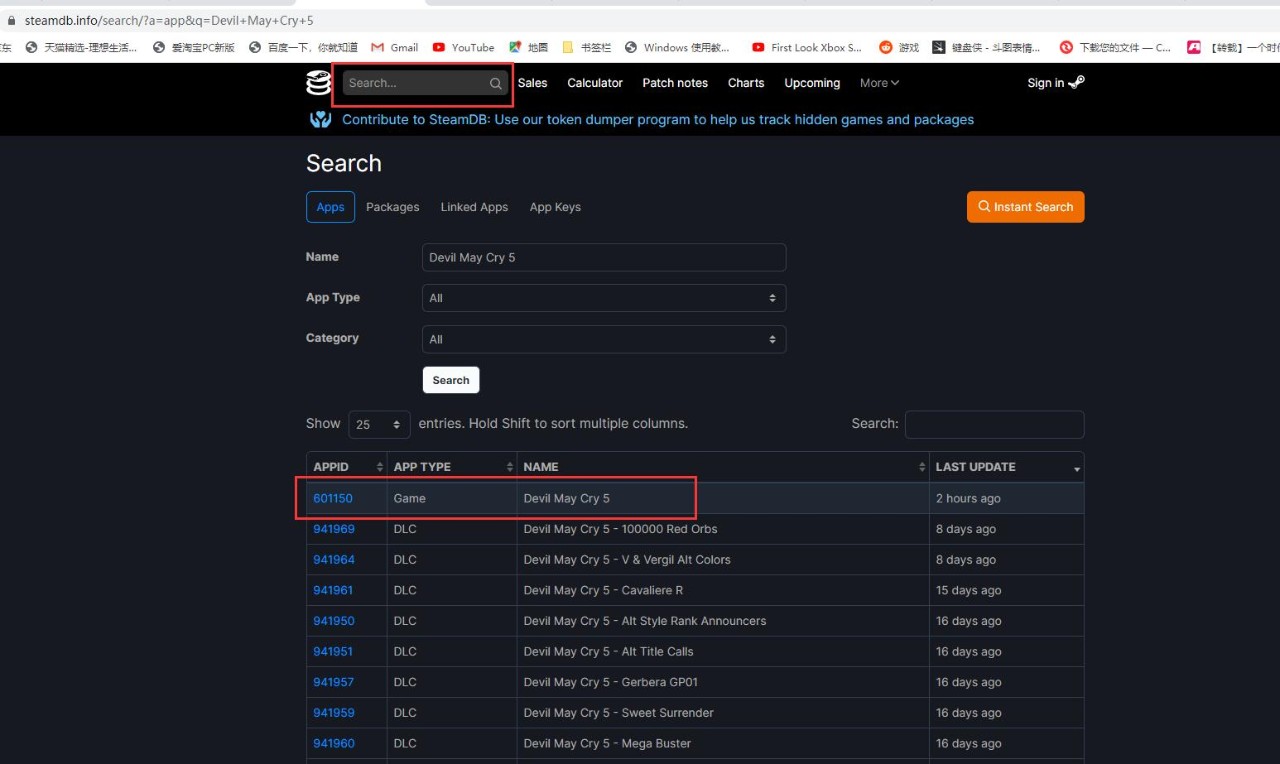
Task: Open the App Type dropdown
Action: (x=603, y=297)
